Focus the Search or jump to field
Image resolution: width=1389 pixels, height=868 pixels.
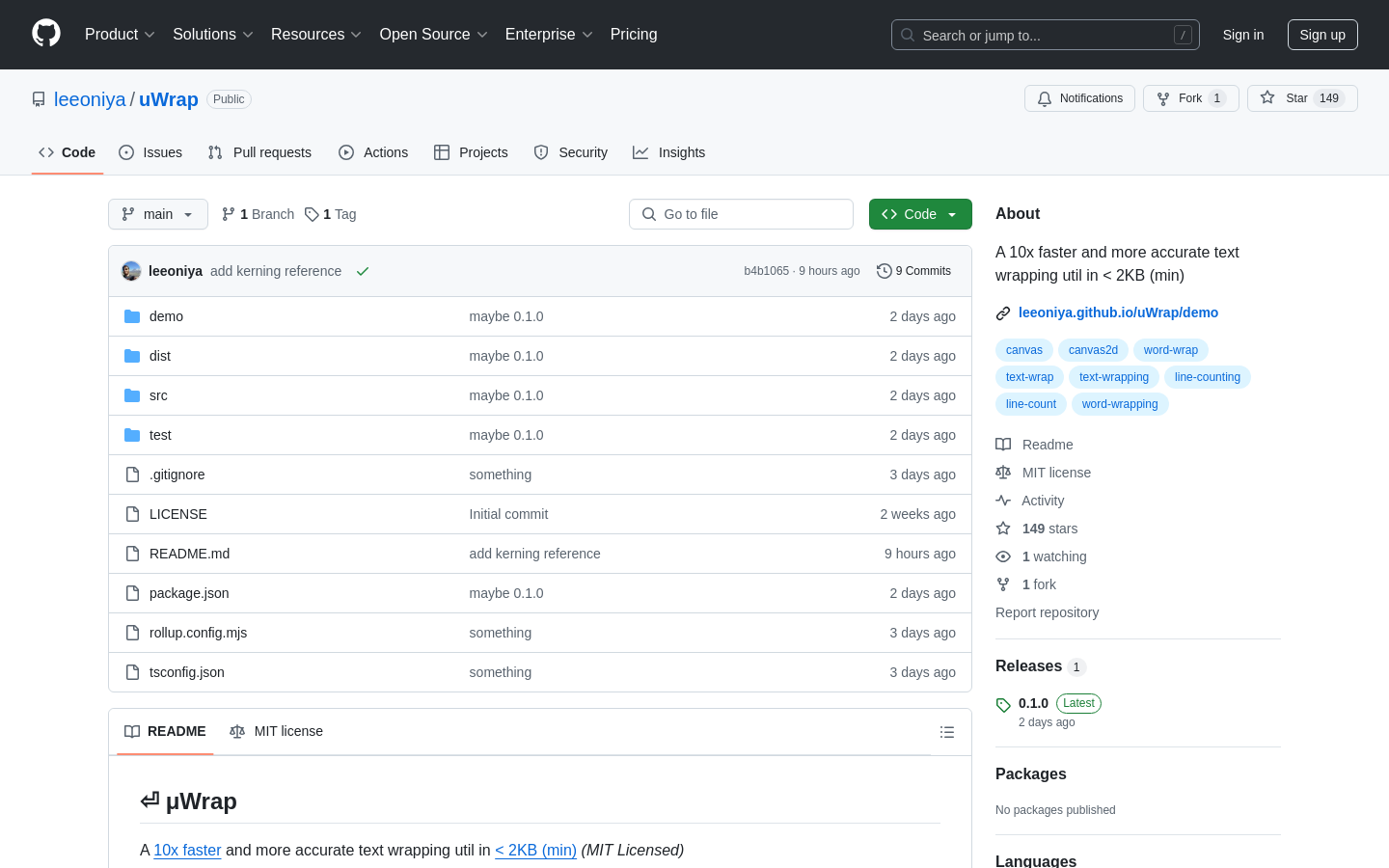[x=1046, y=35]
